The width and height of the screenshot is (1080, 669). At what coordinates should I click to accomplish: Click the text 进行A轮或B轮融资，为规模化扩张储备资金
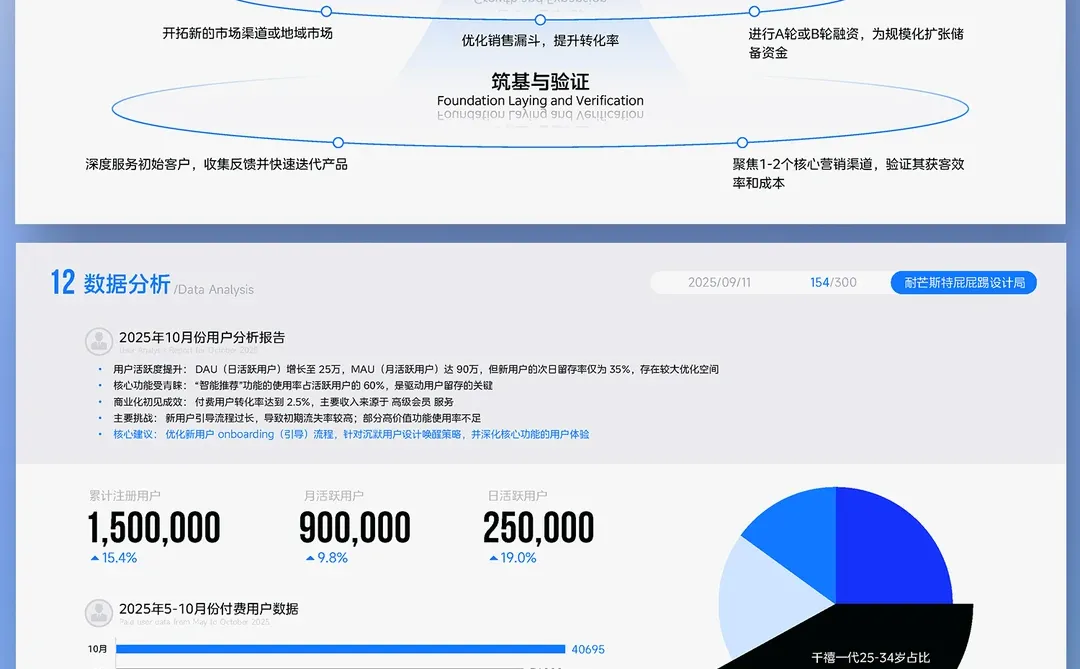856,43
